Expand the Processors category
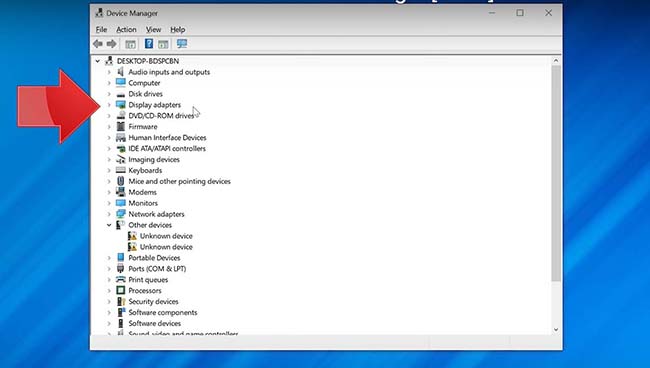650x368 pixels. [x=109, y=290]
